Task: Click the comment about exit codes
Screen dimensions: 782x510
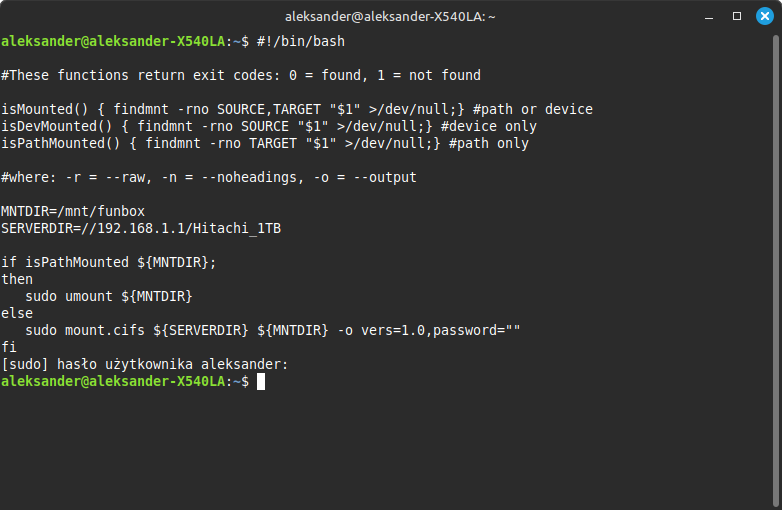Action: 241,76
